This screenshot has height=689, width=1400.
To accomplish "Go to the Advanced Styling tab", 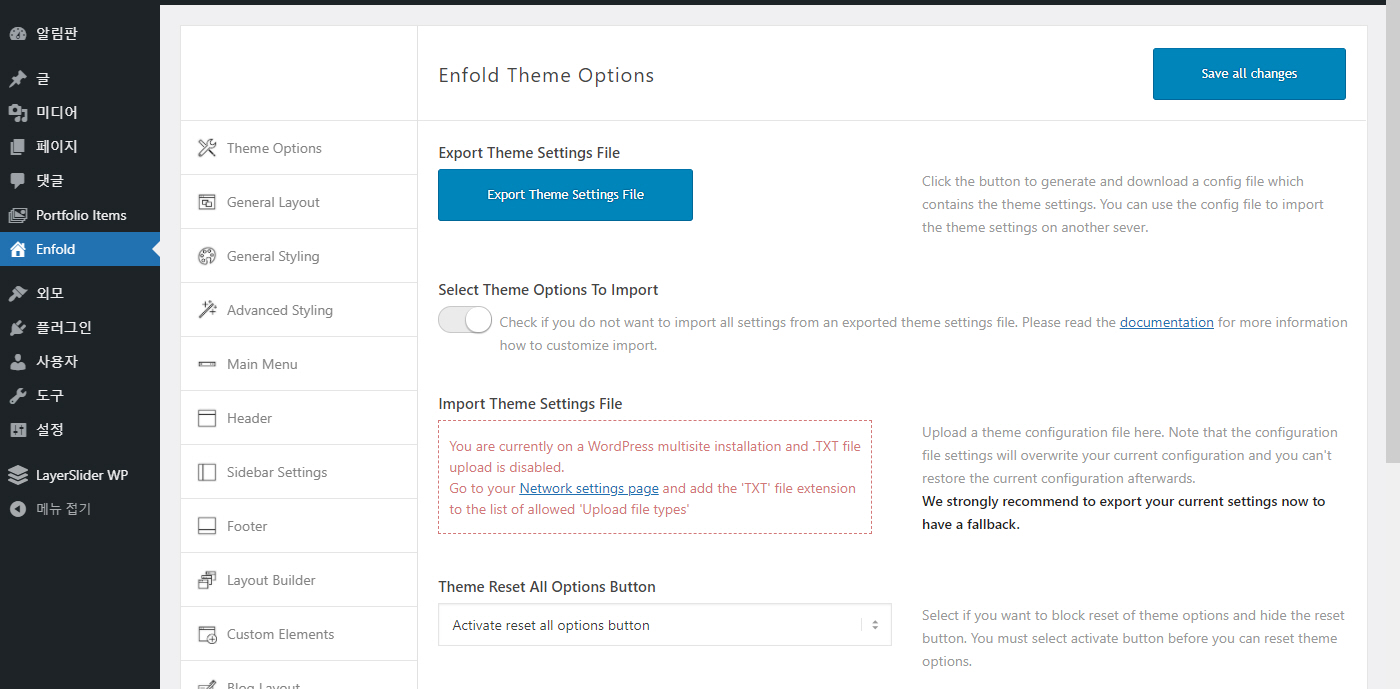I will pyautogui.click(x=299, y=310).
